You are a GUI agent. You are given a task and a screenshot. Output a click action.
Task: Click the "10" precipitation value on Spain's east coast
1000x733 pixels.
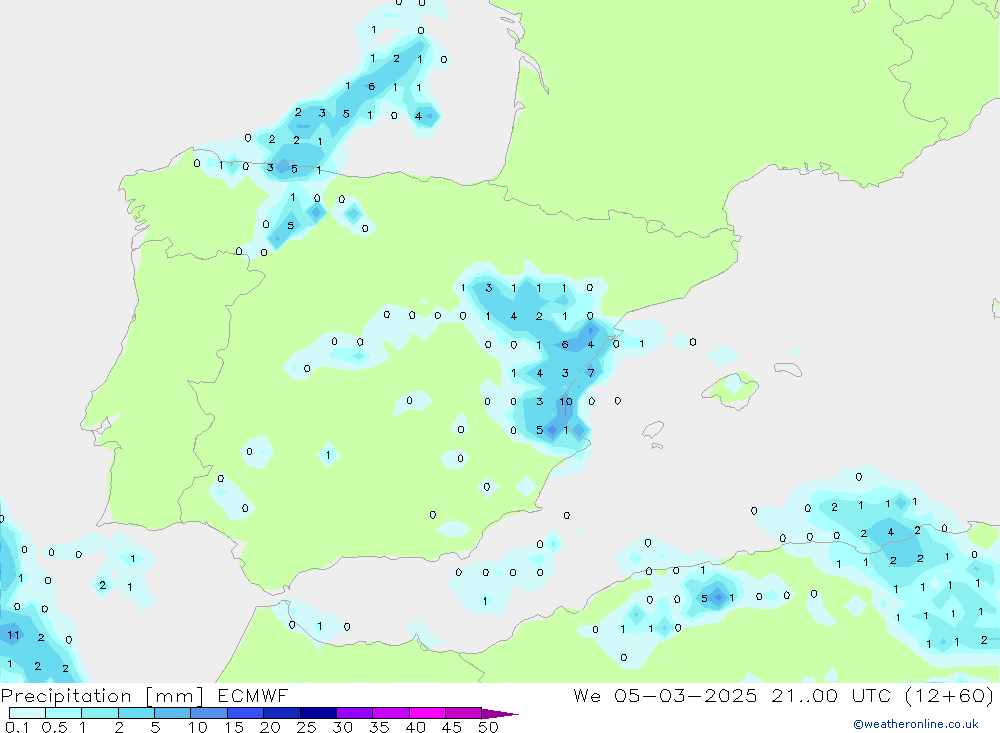(566, 402)
